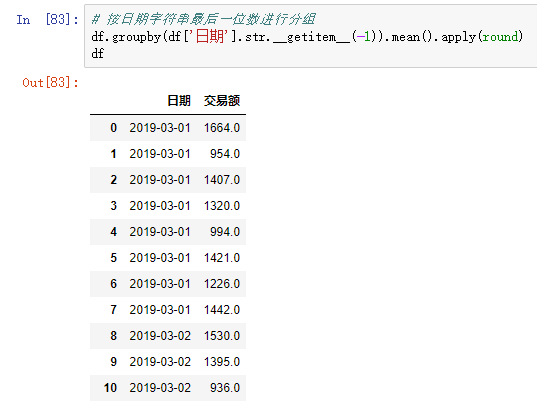This screenshot has width=537, height=402.
Task: Click row index 7 in table
Action: (x=113, y=310)
